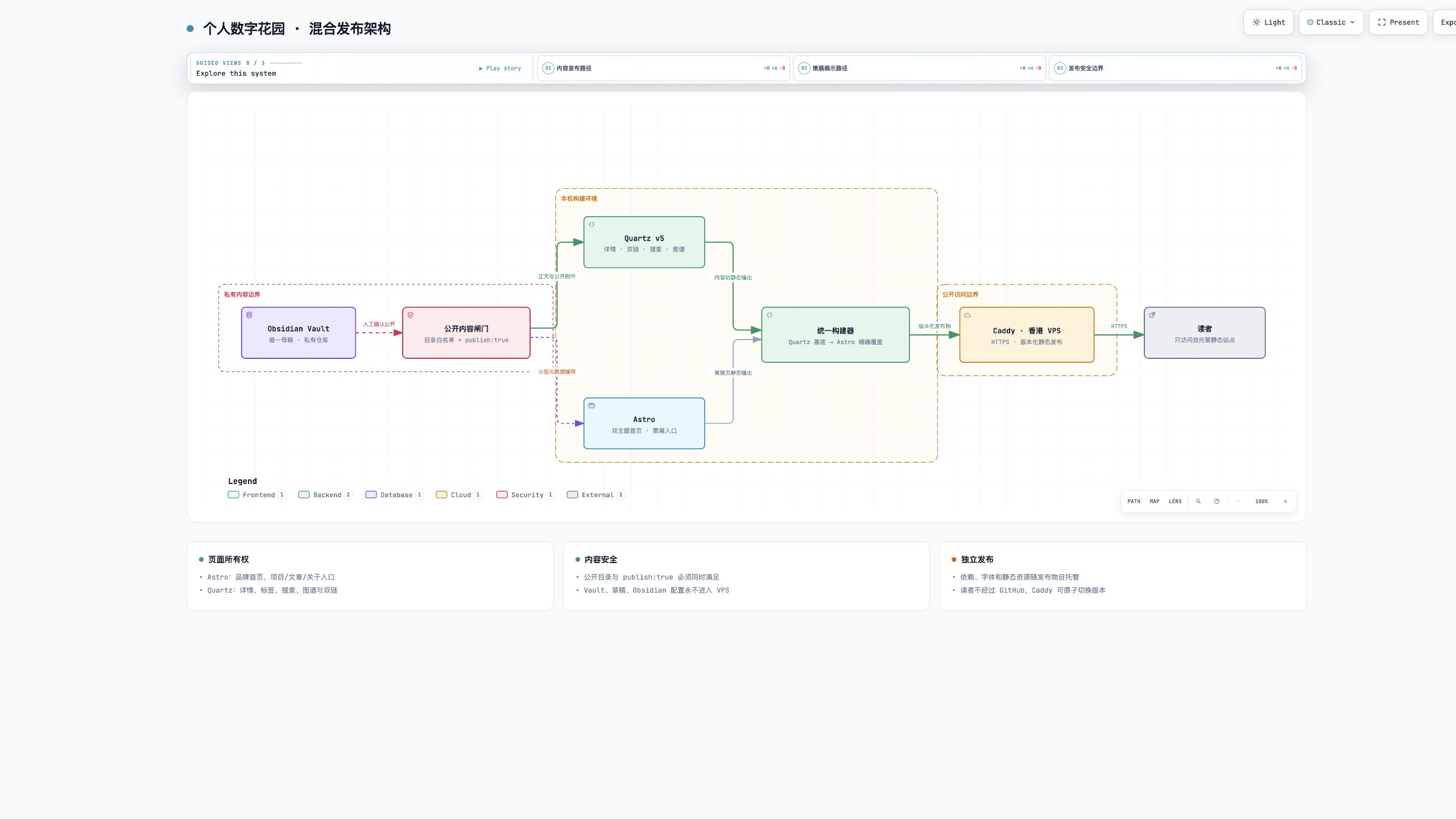Click the shield icon on 公开内容闸门 node
1456x819 pixels.
[410, 315]
